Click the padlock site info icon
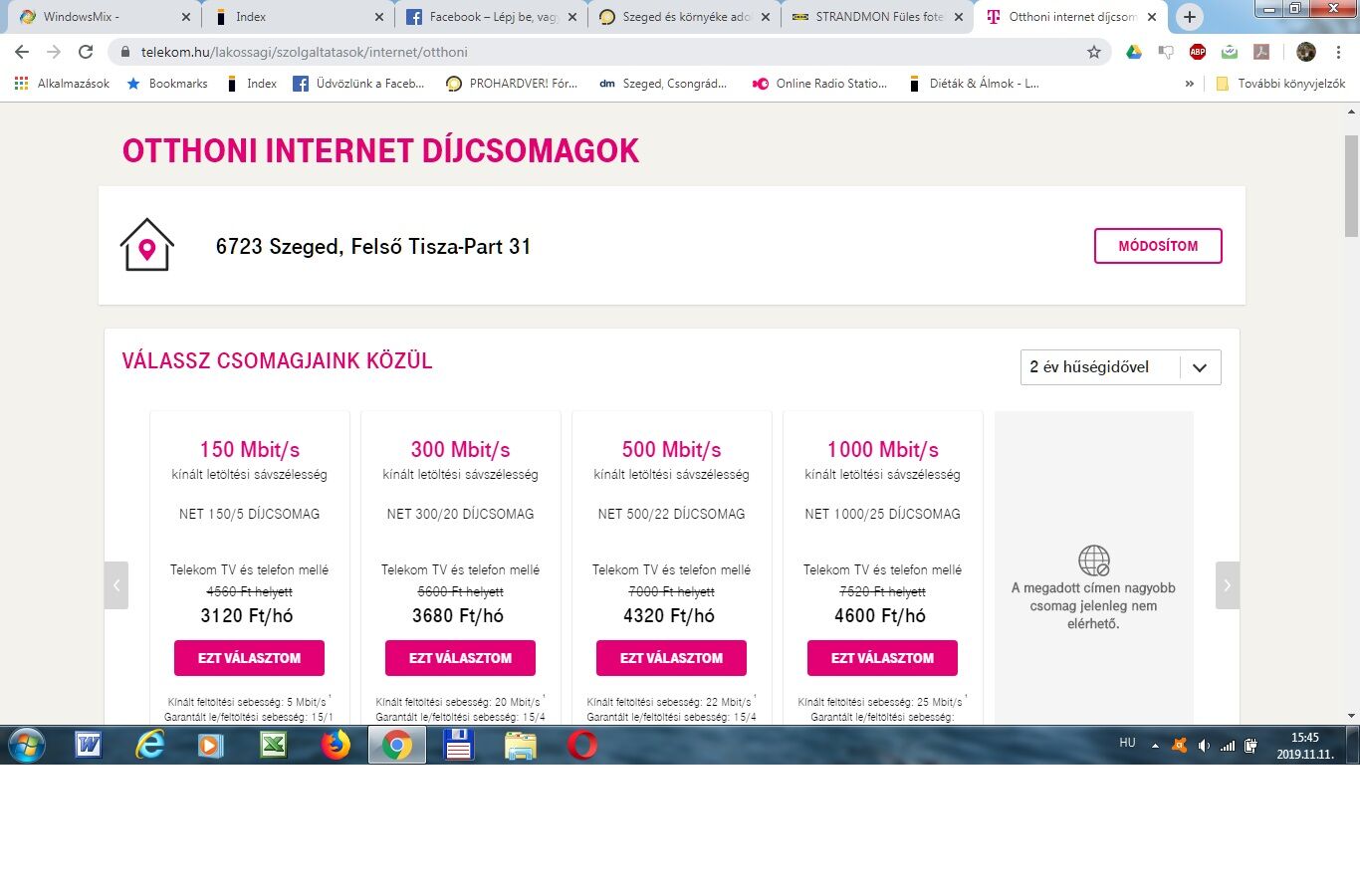Screen dimensions: 1360x896 point(124,52)
